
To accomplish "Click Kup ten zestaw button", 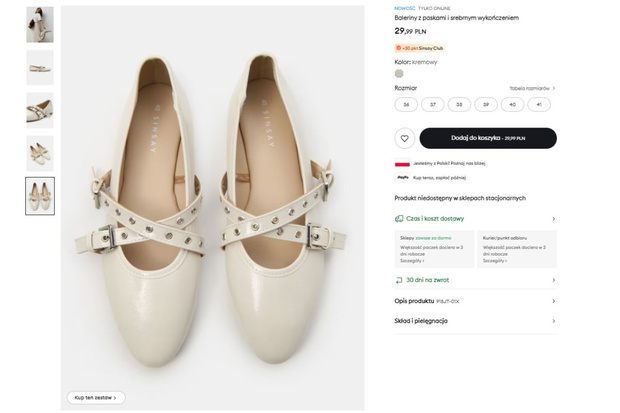I will [x=96, y=398].
